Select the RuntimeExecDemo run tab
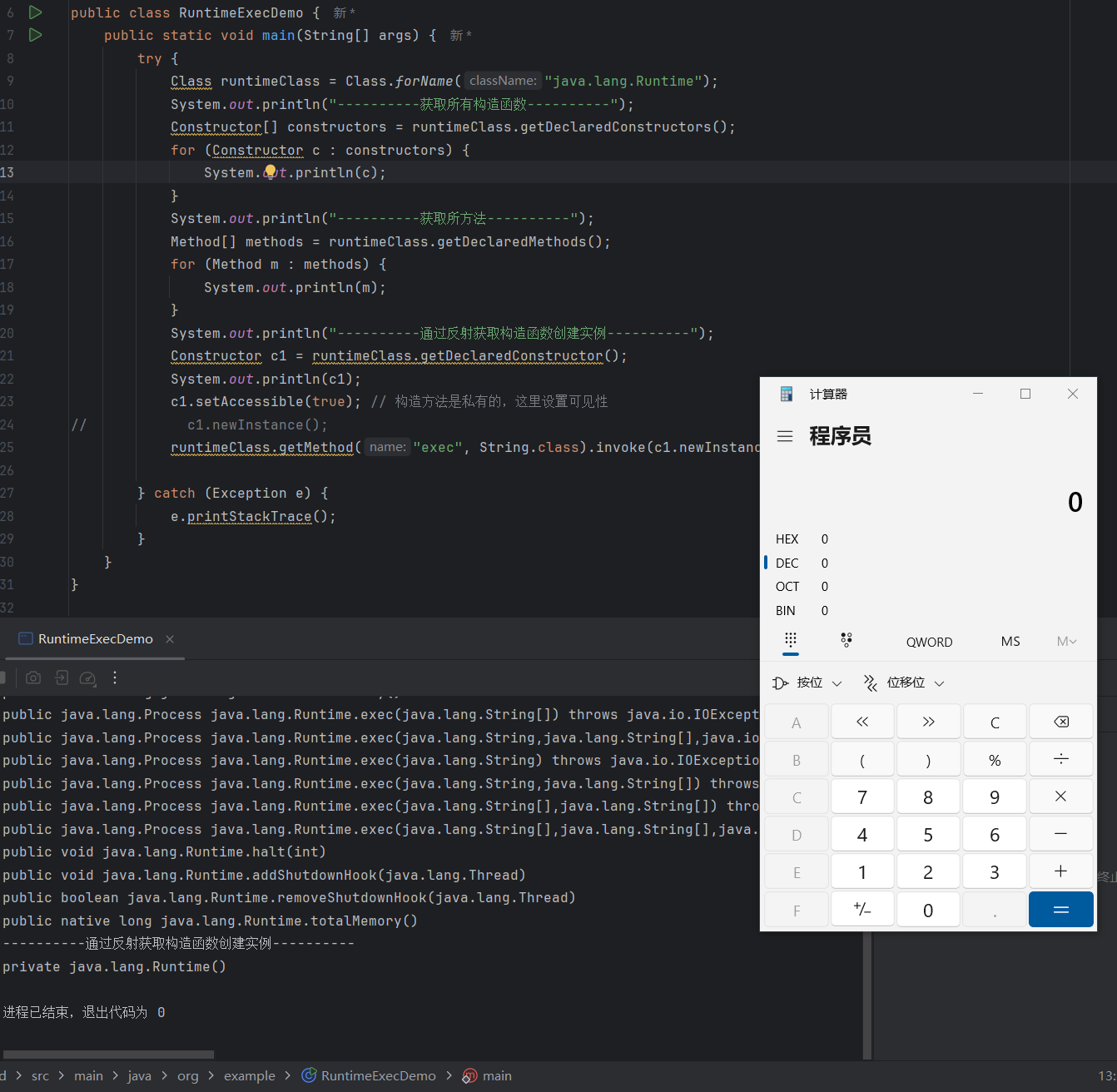The width and height of the screenshot is (1117, 1092). coord(96,639)
